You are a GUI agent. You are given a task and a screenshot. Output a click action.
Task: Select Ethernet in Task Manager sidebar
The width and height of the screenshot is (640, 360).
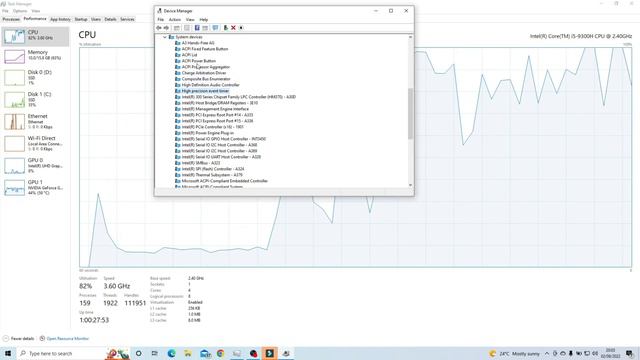point(36,122)
